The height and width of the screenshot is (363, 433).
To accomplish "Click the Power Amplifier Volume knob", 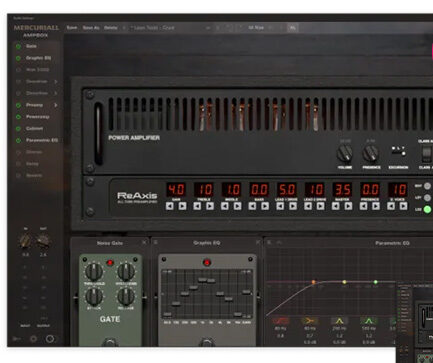I will pos(345,154).
